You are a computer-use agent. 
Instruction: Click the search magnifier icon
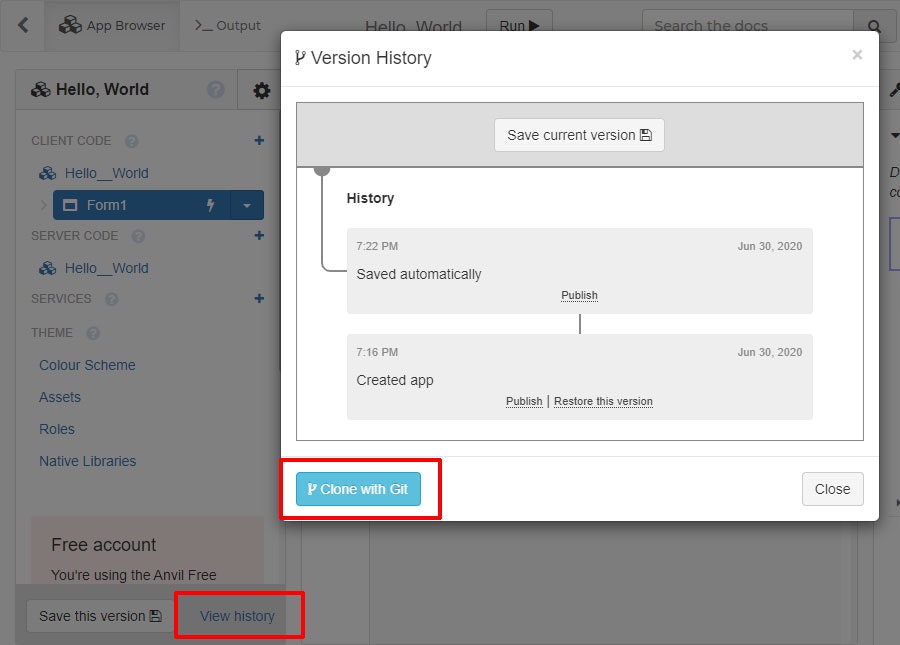[874, 26]
